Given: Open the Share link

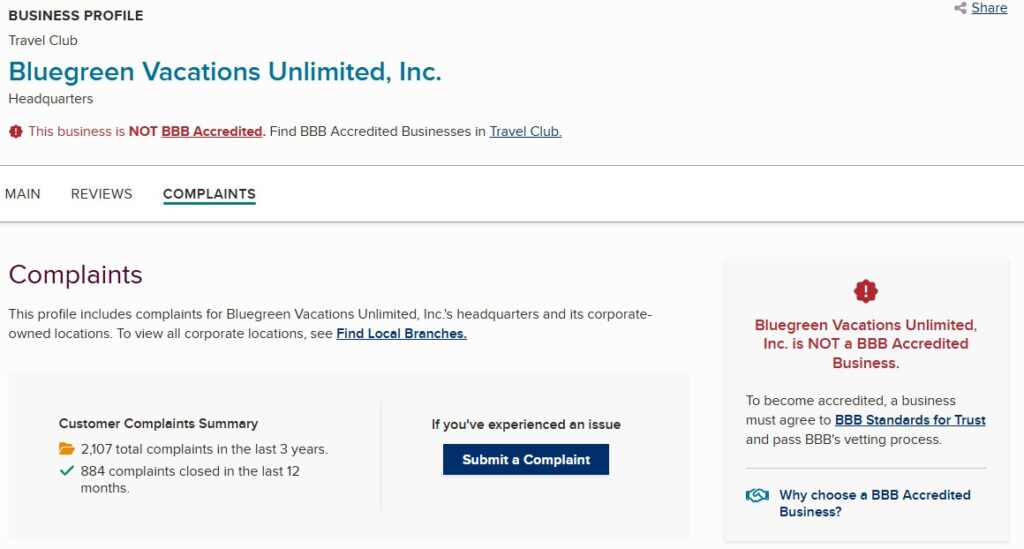Looking at the screenshot, I should click(x=989, y=8).
